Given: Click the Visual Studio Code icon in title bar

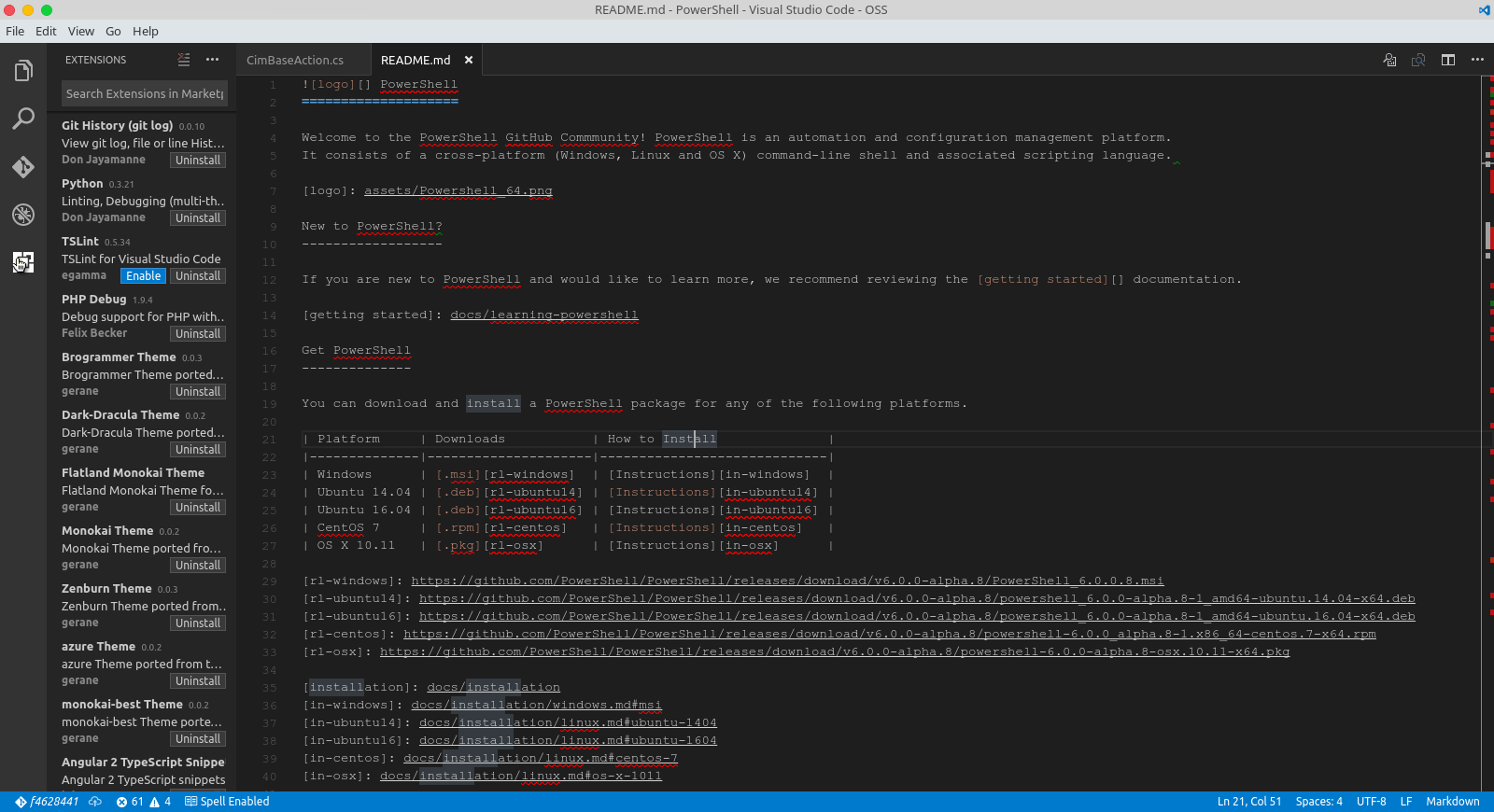Looking at the screenshot, I should pyautogui.click(x=1484, y=10).
